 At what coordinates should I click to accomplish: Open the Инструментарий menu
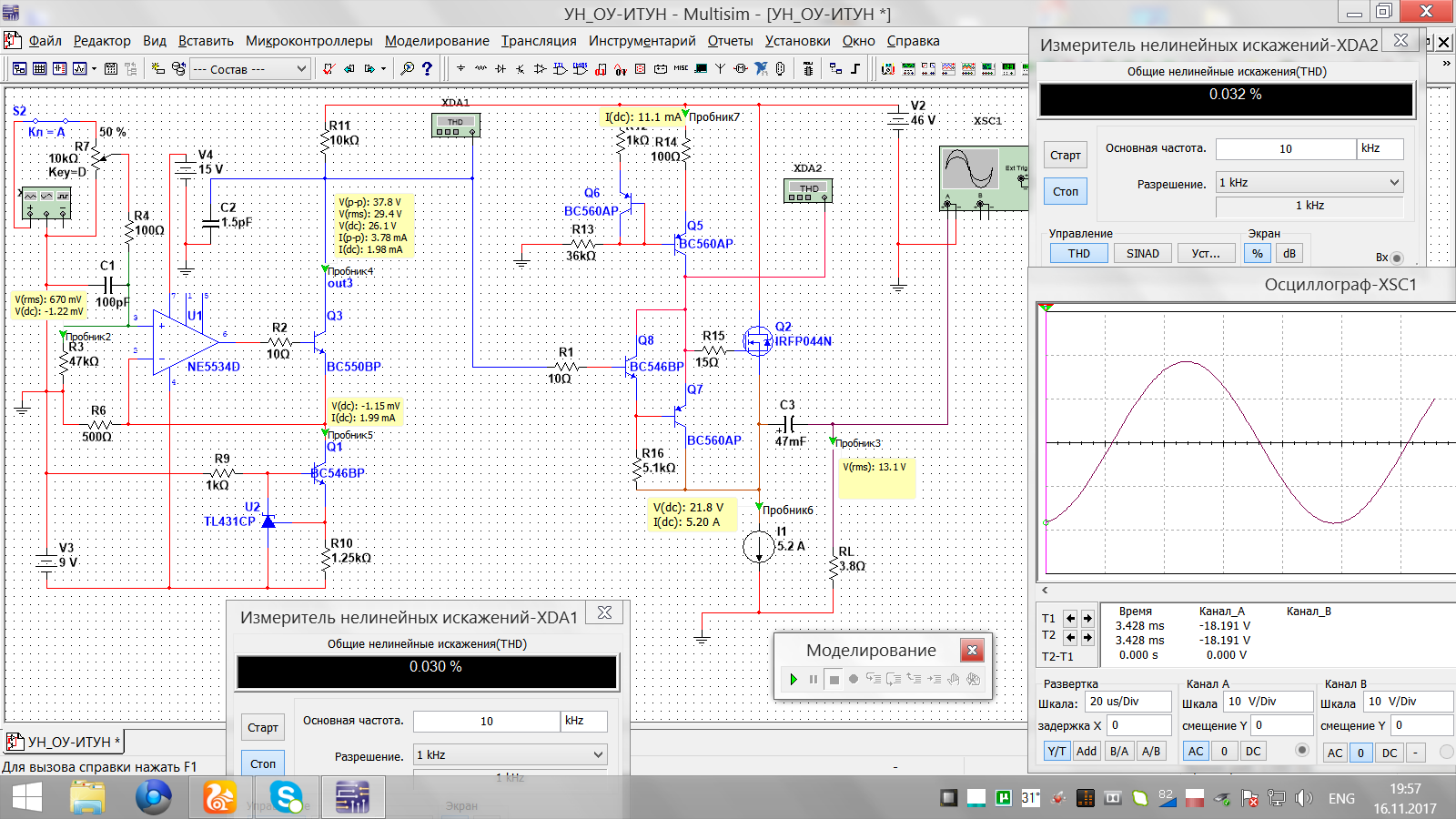[x=642, y=41]
